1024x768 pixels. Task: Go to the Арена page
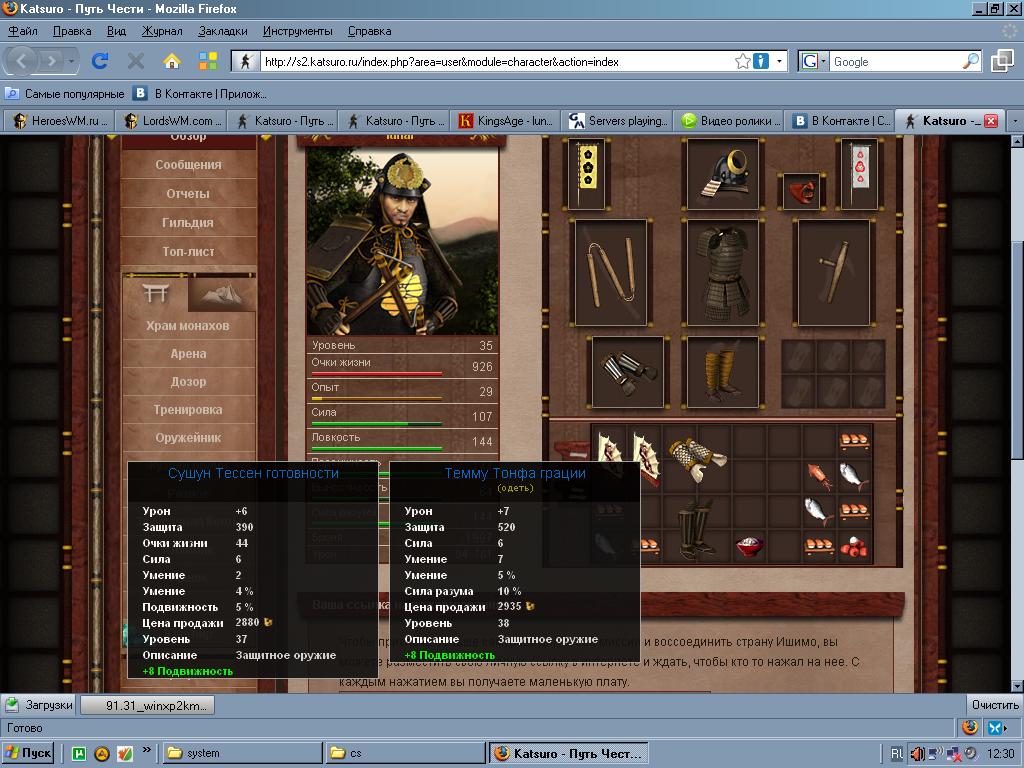tap(188, 353)
